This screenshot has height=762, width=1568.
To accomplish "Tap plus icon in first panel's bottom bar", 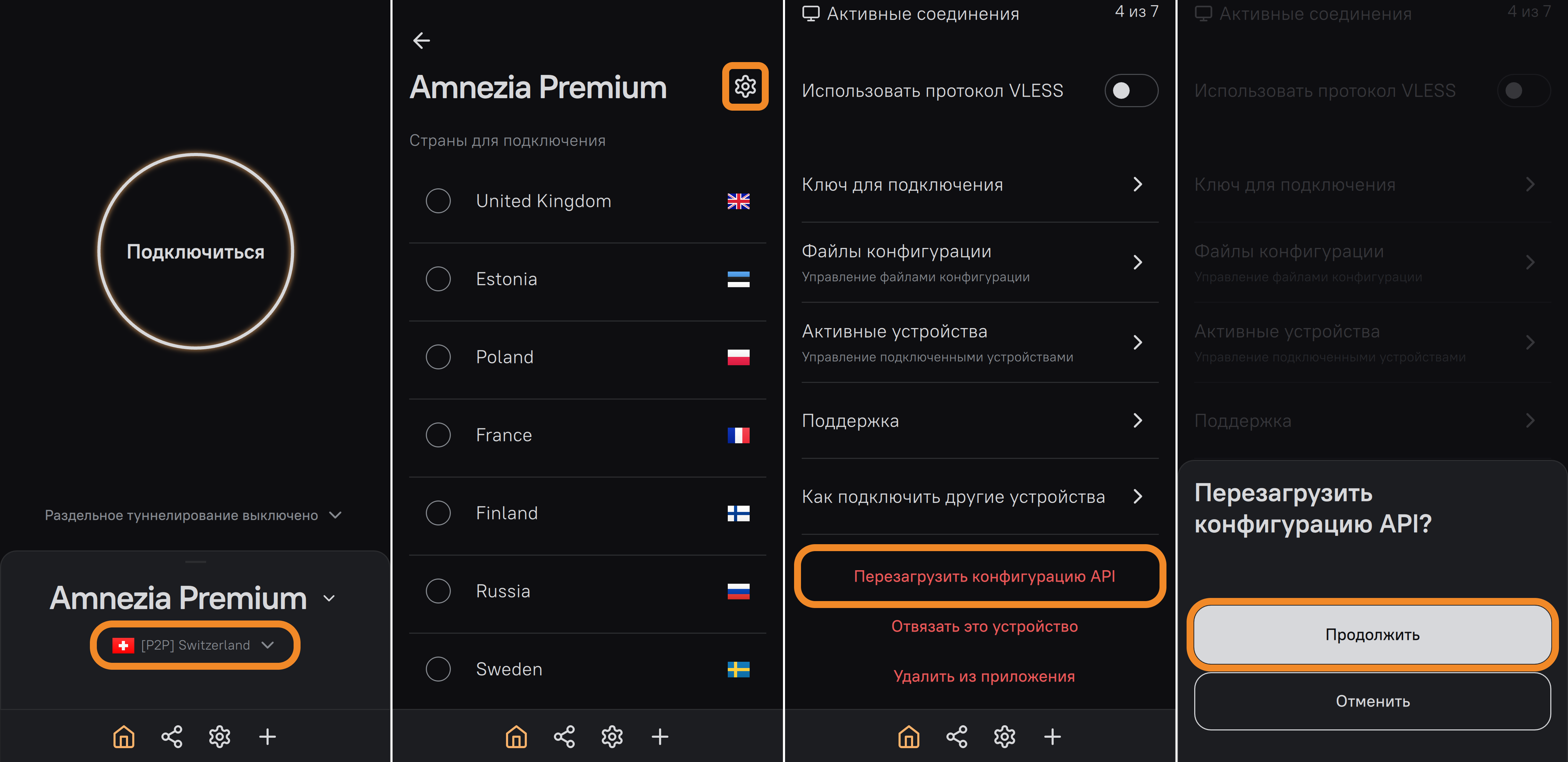I will (267, 736).
